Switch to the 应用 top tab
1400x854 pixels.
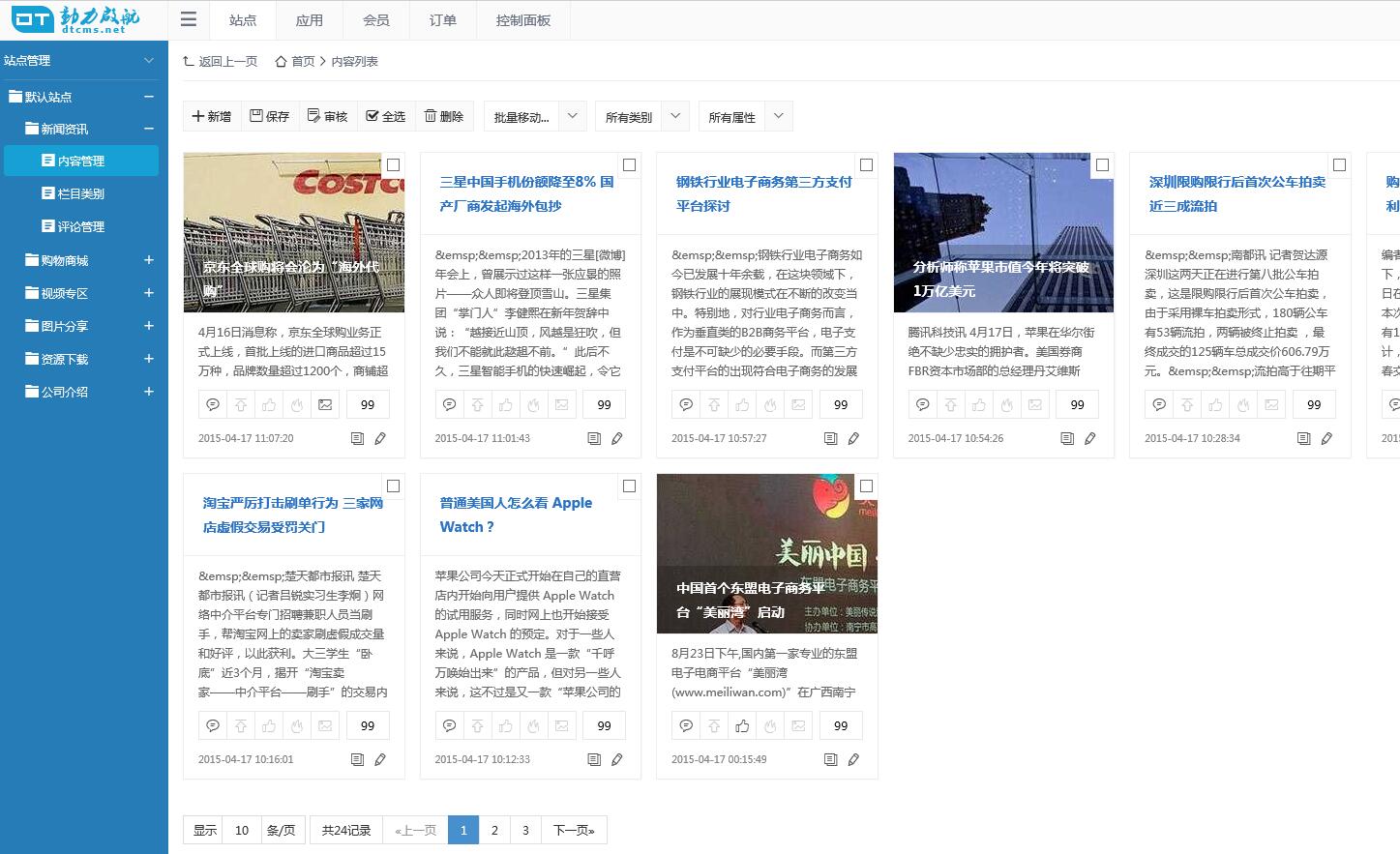click(x=310, y=19)
